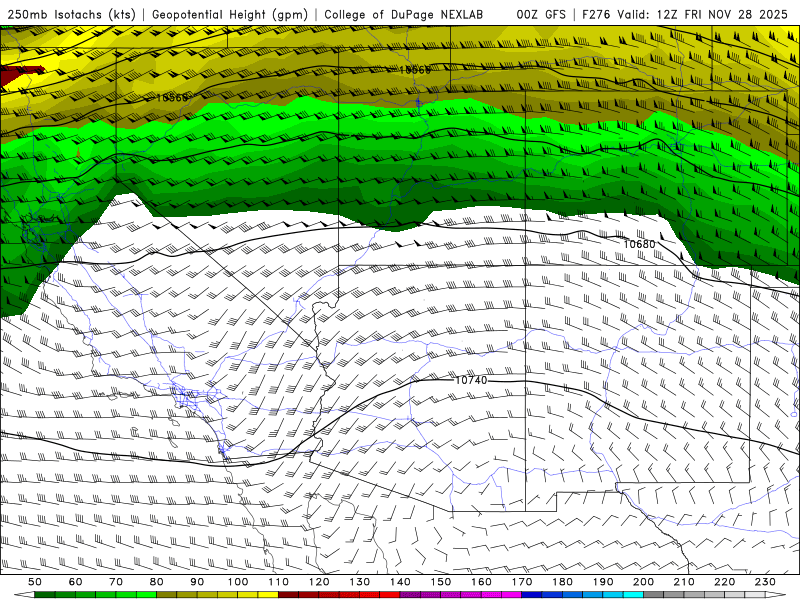Click the 210 value on the color scale
The image size is (800, 600).
tap(684, 582)
